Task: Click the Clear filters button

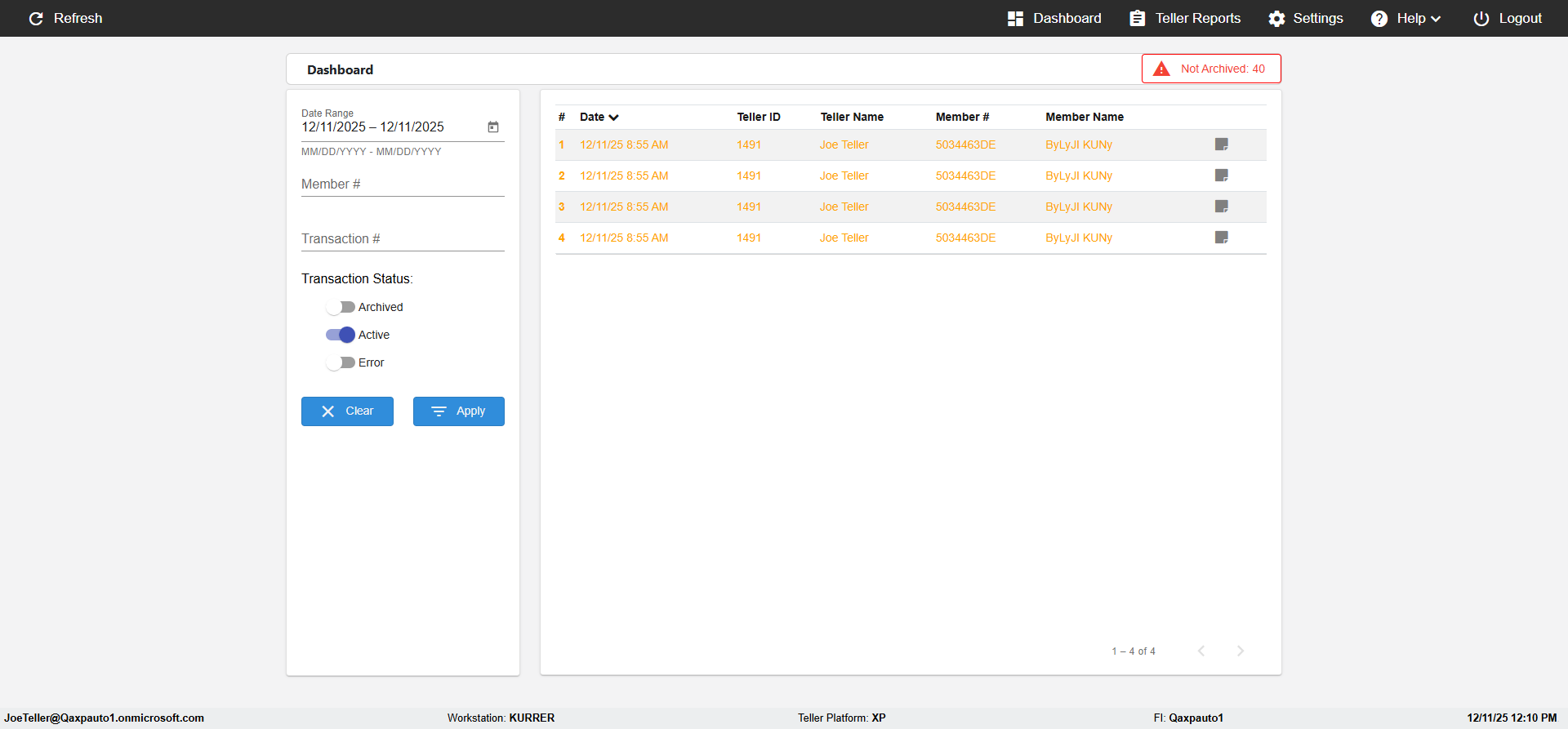Action: [347, 411]
